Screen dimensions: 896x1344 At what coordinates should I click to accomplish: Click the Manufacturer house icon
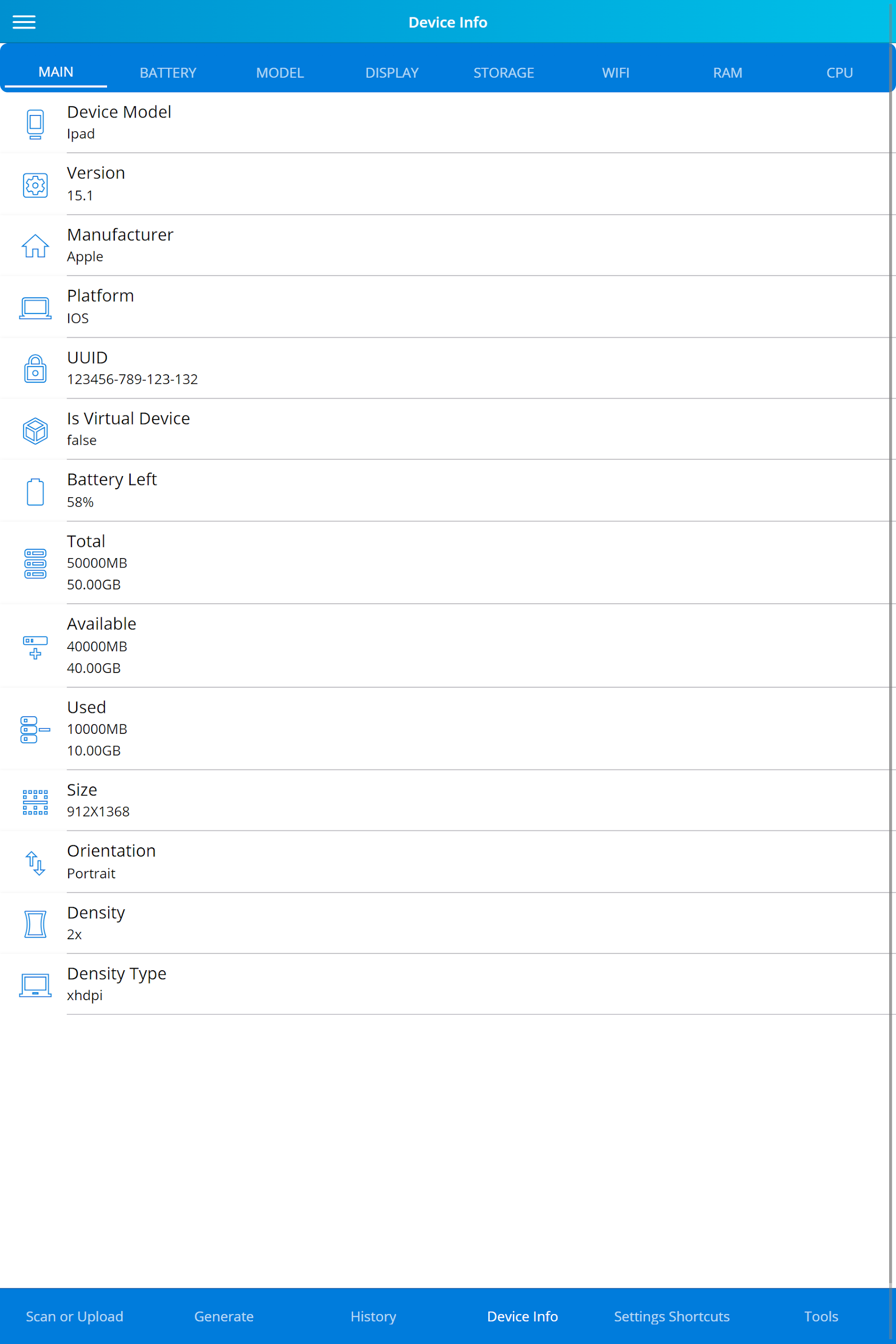pyautogui.click(x=35, y=246)
